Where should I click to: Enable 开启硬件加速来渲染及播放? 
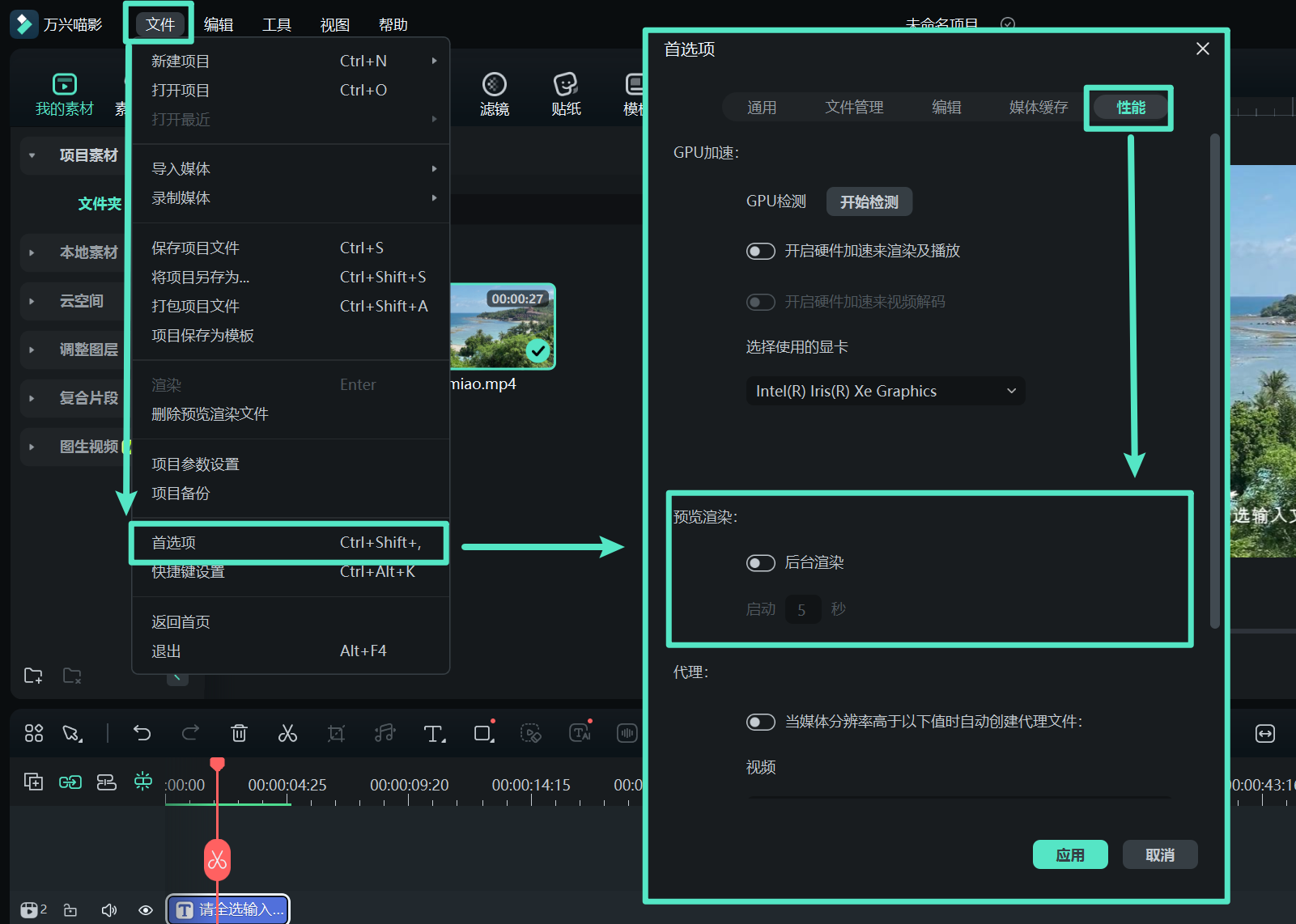point(760,251)
